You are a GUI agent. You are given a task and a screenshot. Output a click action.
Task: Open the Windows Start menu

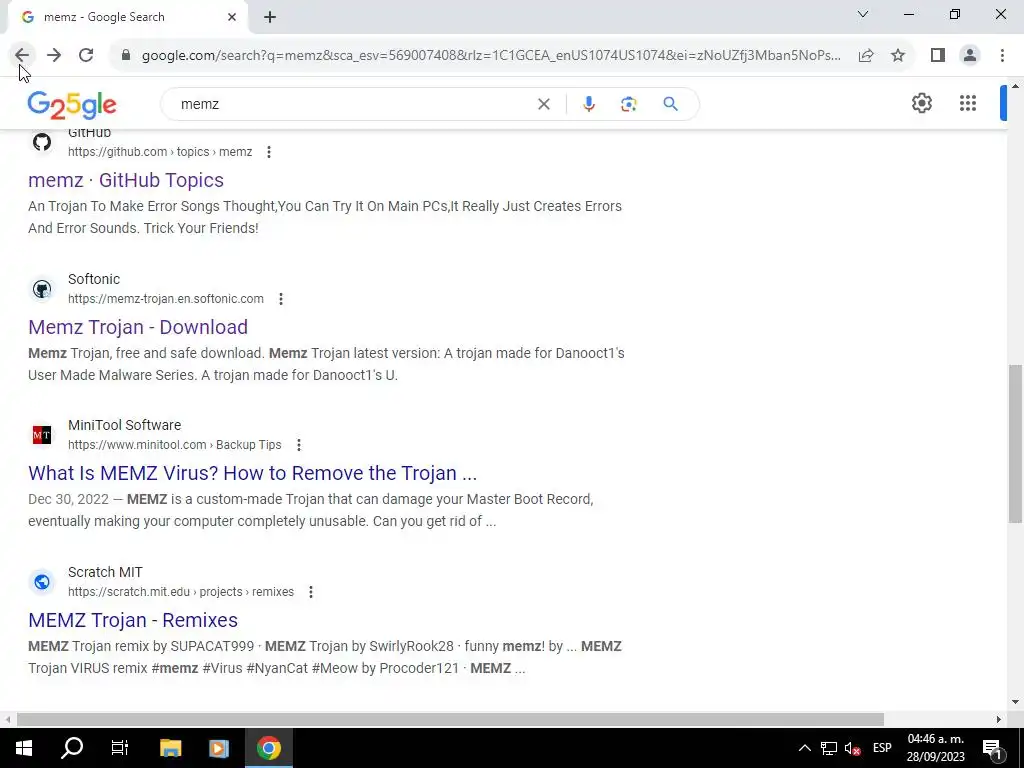click(24, 748)
